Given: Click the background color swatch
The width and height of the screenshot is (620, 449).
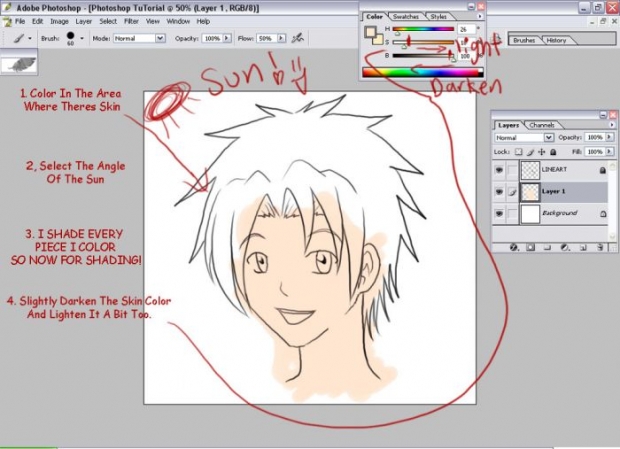Looking at the screenshot, I should pyautogui.click(x=378, y=40).
